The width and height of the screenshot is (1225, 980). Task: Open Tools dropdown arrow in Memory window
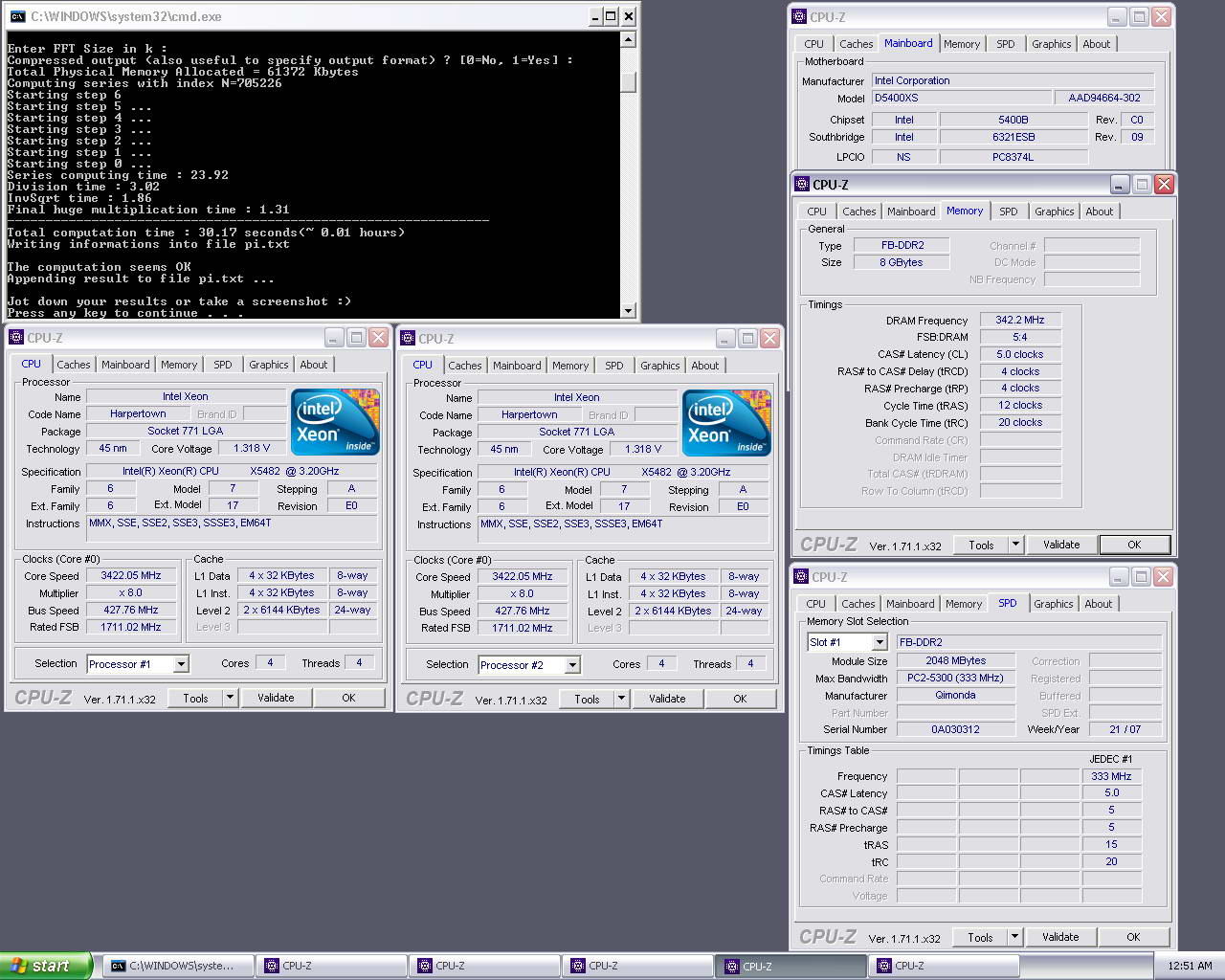pos(1015,545)
